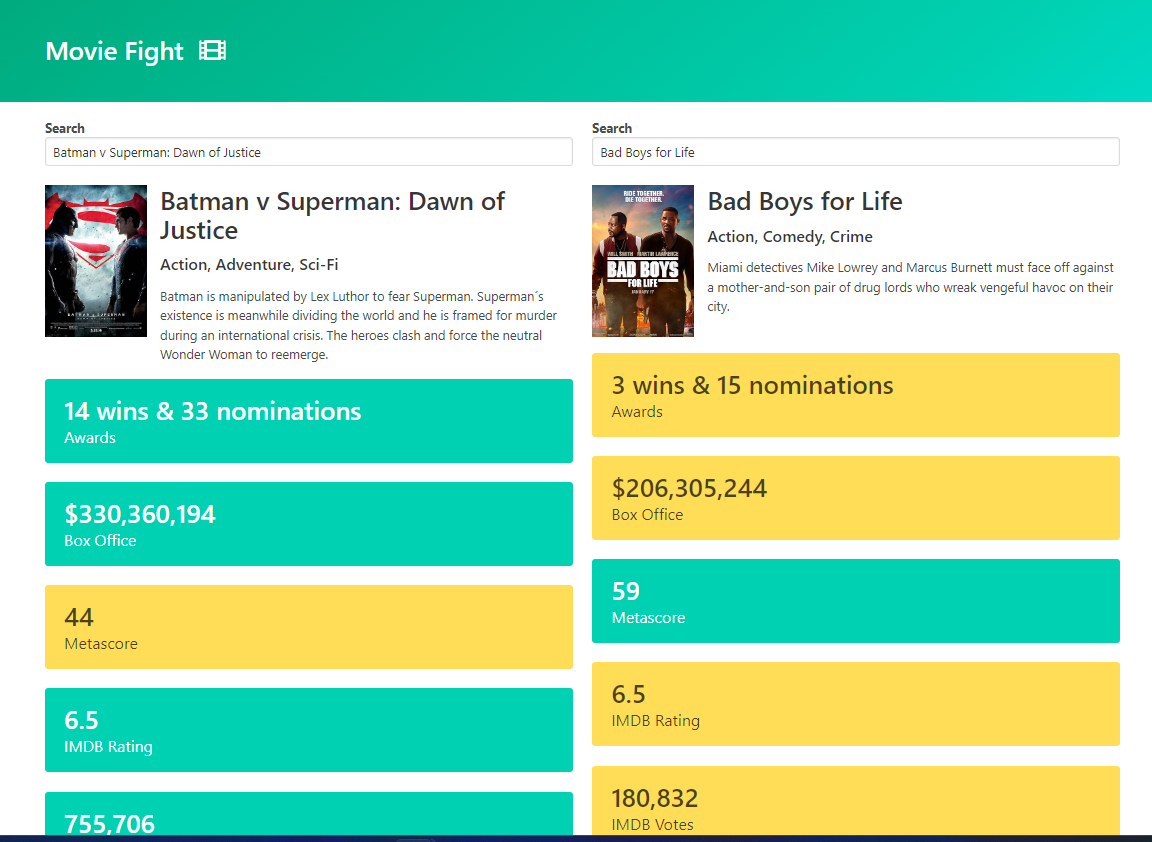The height and width of the screenshot is (842, 1152).
Task: Click the 3 wins & 15 nominations Awards card
Action: tap(855, 394)
